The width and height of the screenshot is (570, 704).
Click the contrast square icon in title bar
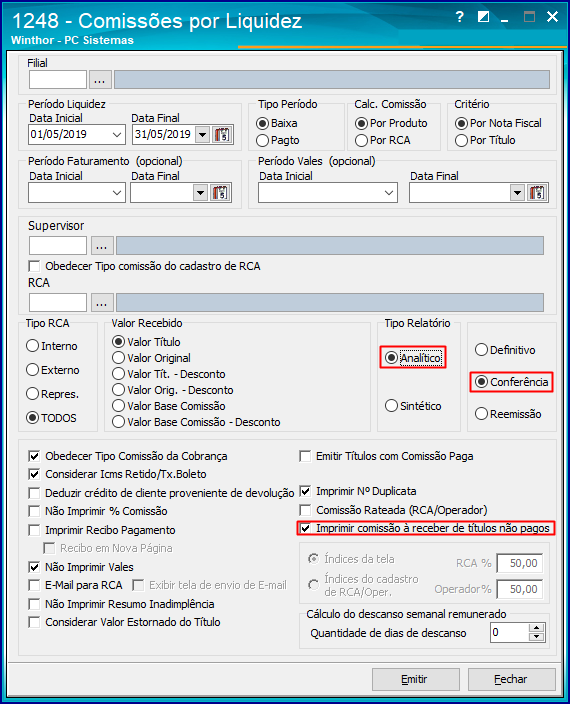click(x=483, y=17)
